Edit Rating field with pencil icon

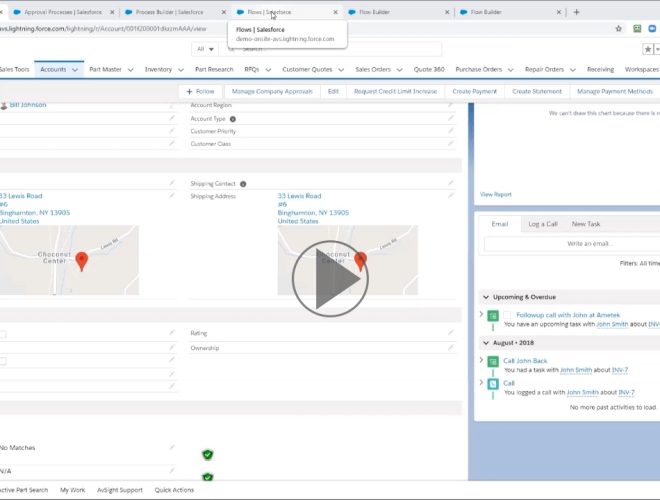[x=450, y=332]
